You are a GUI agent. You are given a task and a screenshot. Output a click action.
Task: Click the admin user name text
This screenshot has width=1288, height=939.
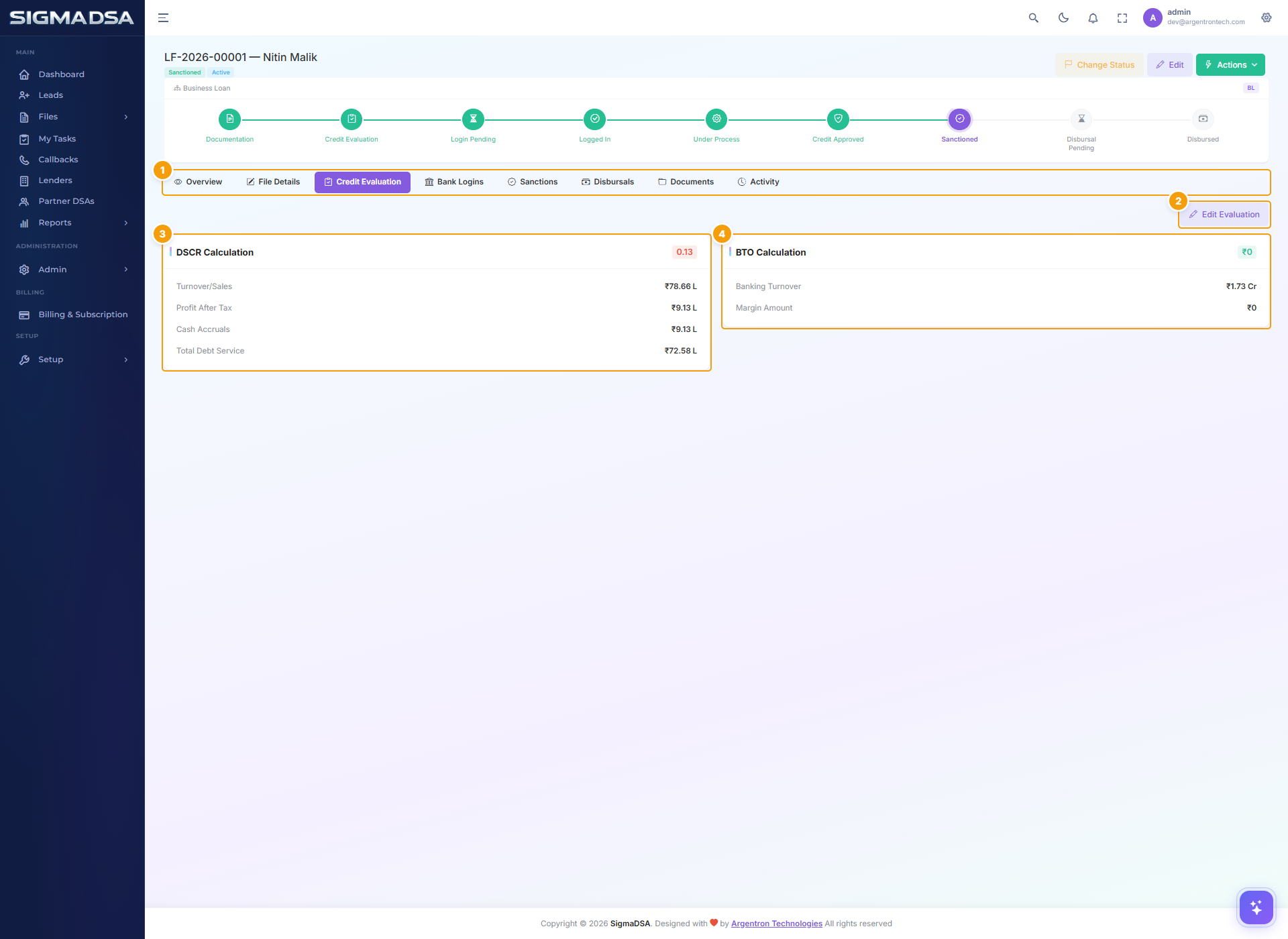(x=1179, y=12)
